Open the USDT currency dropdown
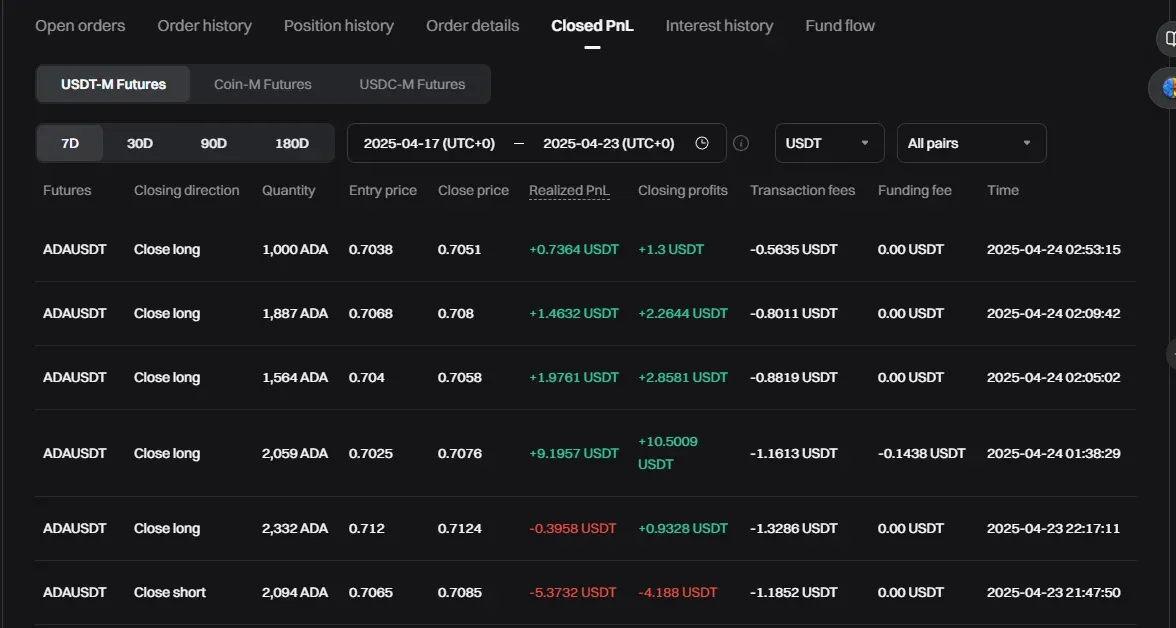The width and height of the screenshot is (1176, 628). point(828,143)
